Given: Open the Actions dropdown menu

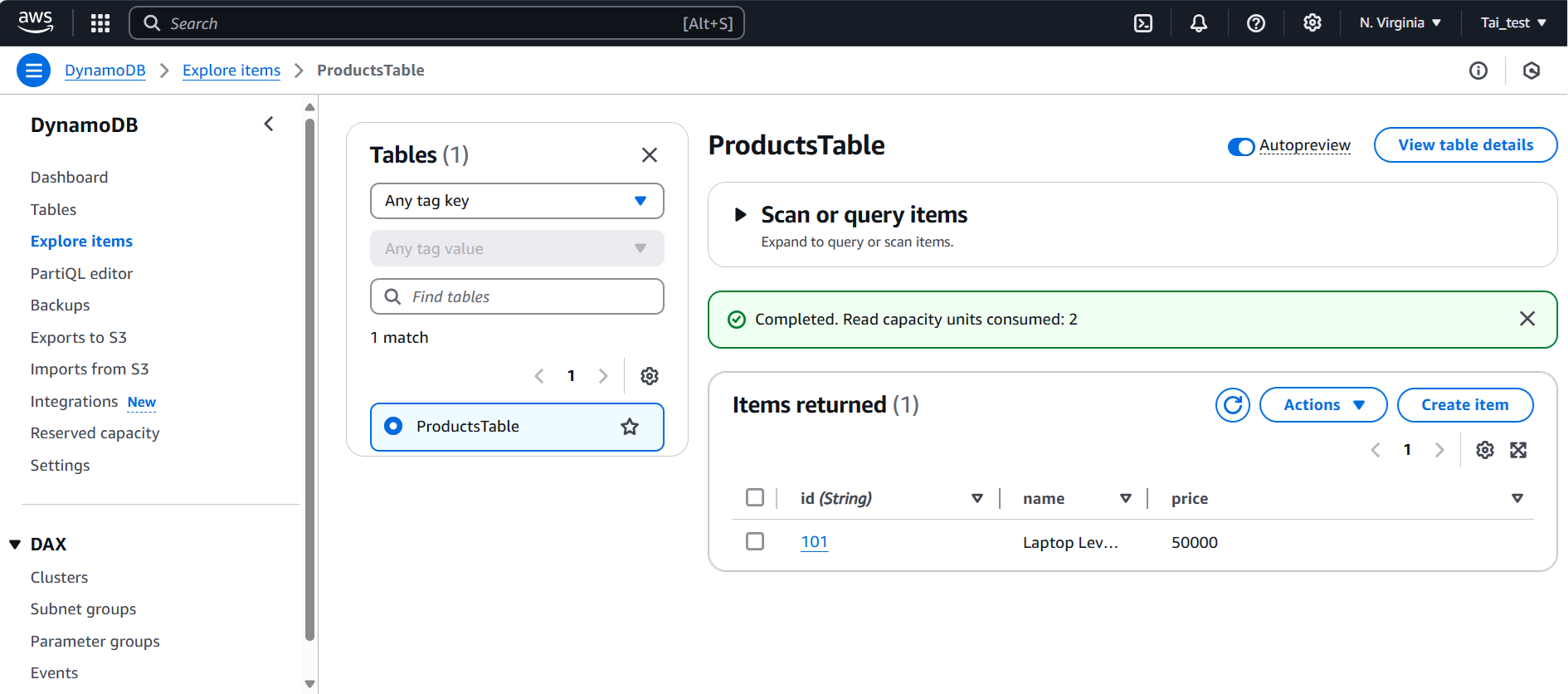Looking at the screenshot, I should [1323, 405].
